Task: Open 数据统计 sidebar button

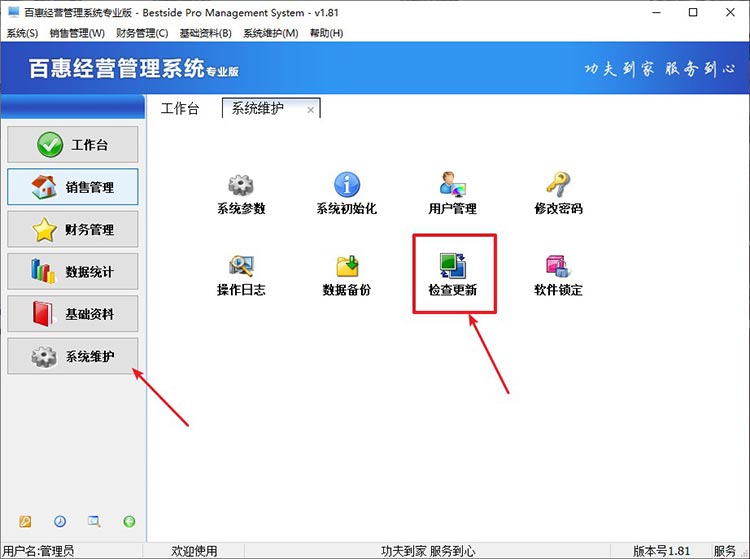Action: (73, 272)
